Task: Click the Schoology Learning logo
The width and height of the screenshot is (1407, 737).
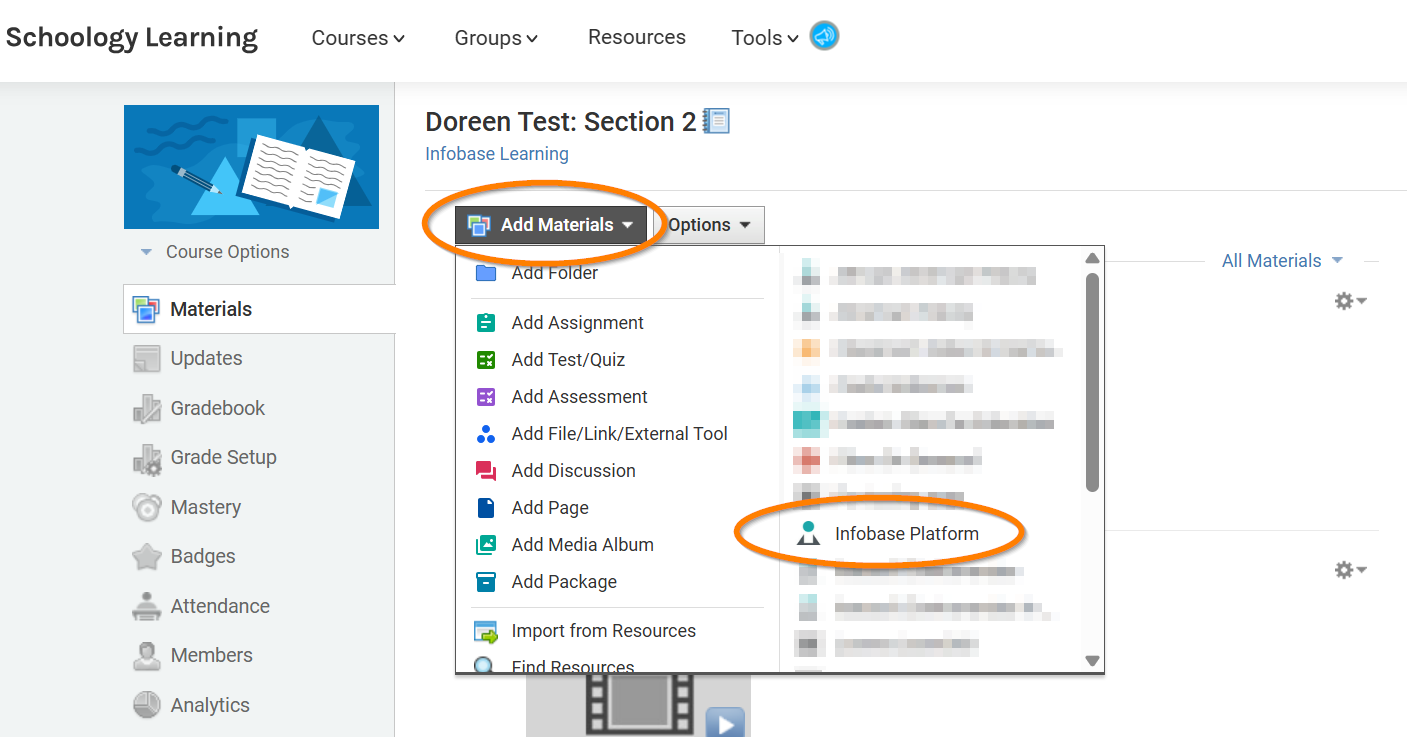Action: 132,38
